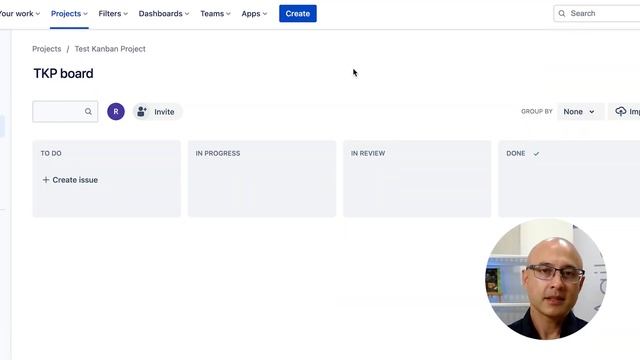Click the TKP board title
This screenshot has width=640, height=360.
[x=63, y=73]
